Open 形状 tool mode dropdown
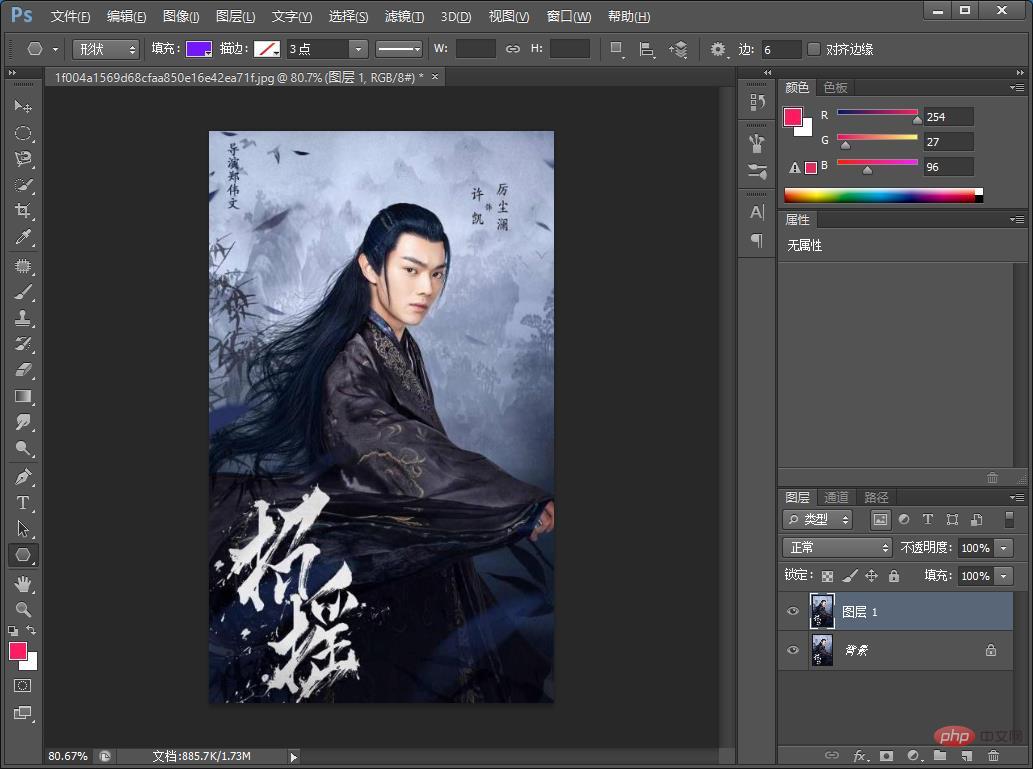Image resolution: width=1033 pixels, height=769 pixels. point(105,49)
